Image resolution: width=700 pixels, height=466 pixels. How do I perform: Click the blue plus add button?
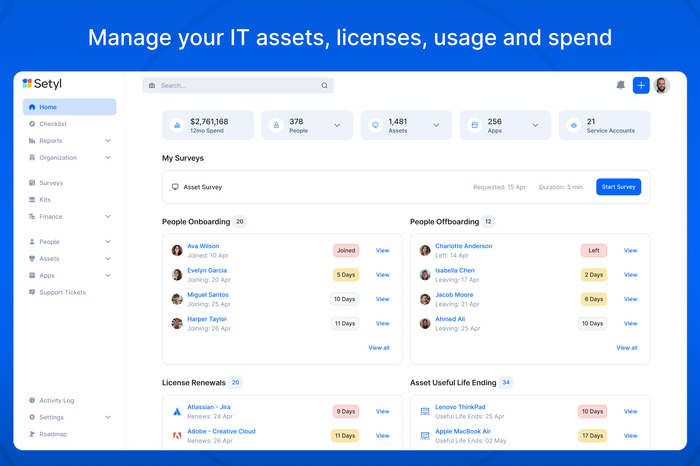pyautogui.click(x=641, y=85)
